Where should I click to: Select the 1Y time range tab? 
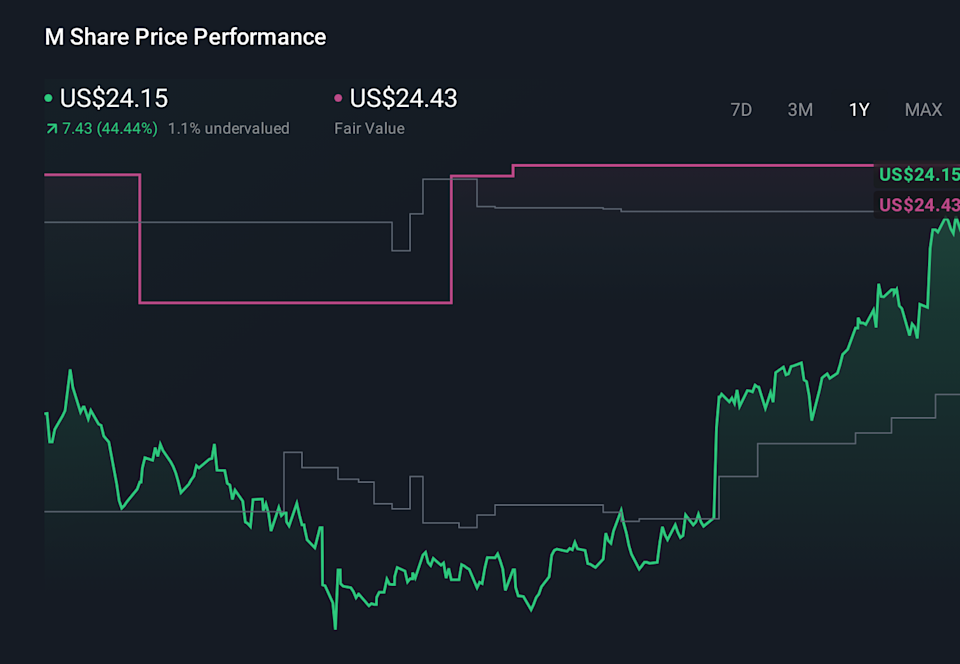tap(859, 110)
